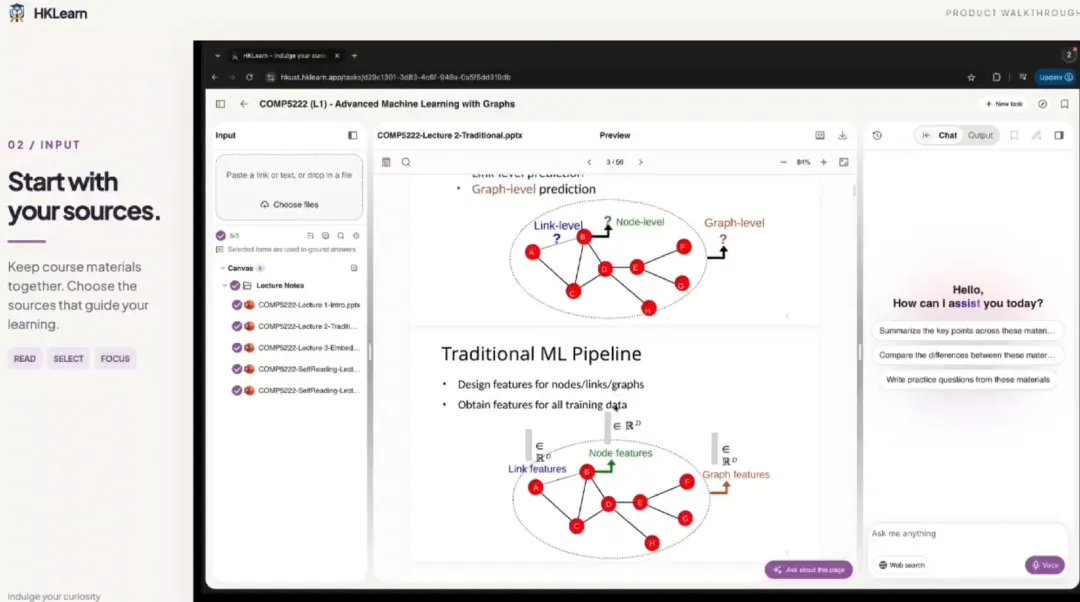Download the COMP5222-Lecture 2 file
The width and height of the screenshot is (1080, 602).
tap(842, 136)
